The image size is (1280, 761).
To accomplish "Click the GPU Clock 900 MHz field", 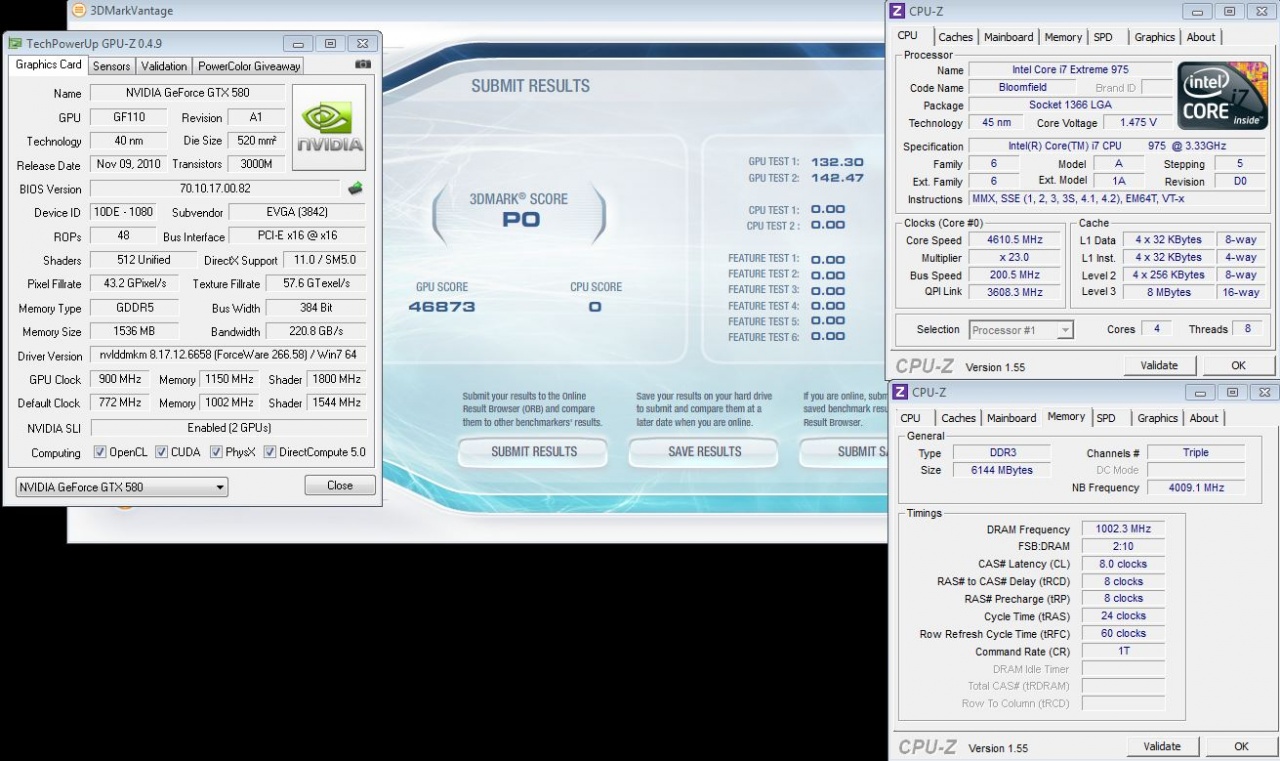I will coord(119,379).
